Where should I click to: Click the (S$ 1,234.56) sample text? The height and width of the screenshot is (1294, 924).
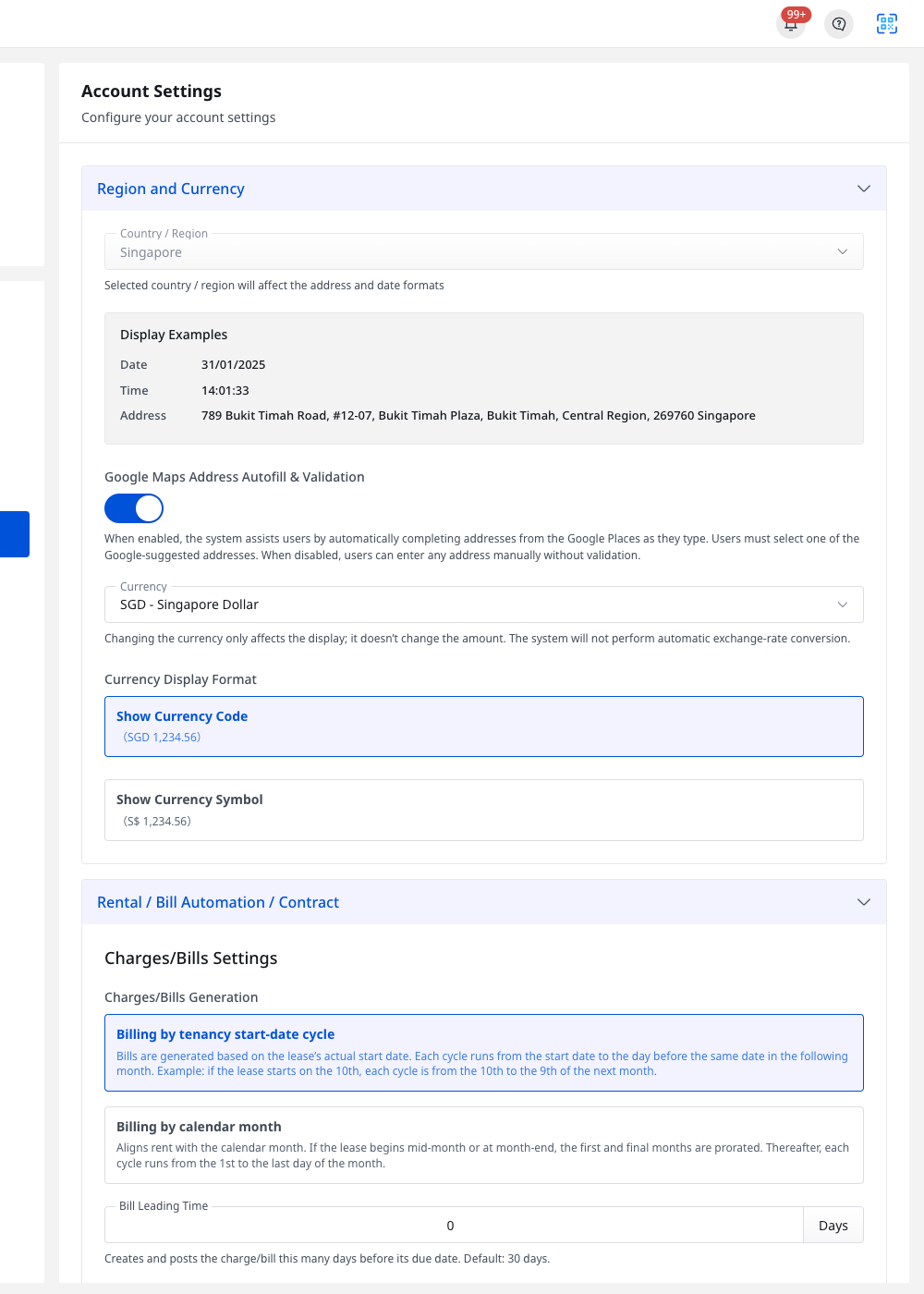tap(157, 821)
